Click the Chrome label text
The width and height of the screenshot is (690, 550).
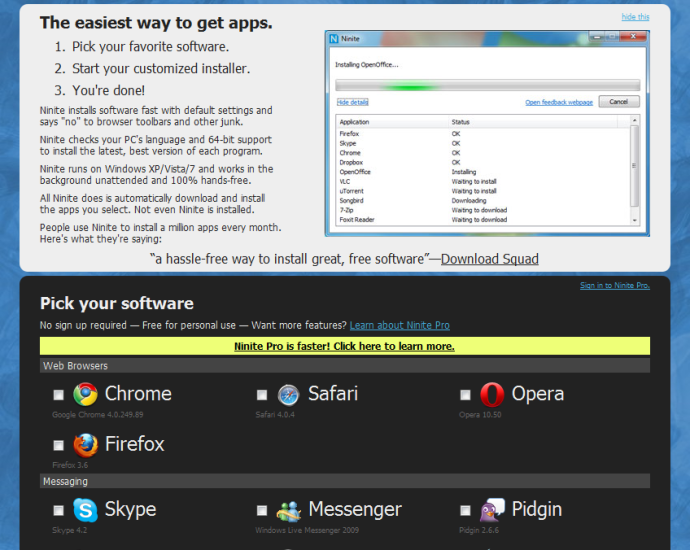tap(138, 393)
